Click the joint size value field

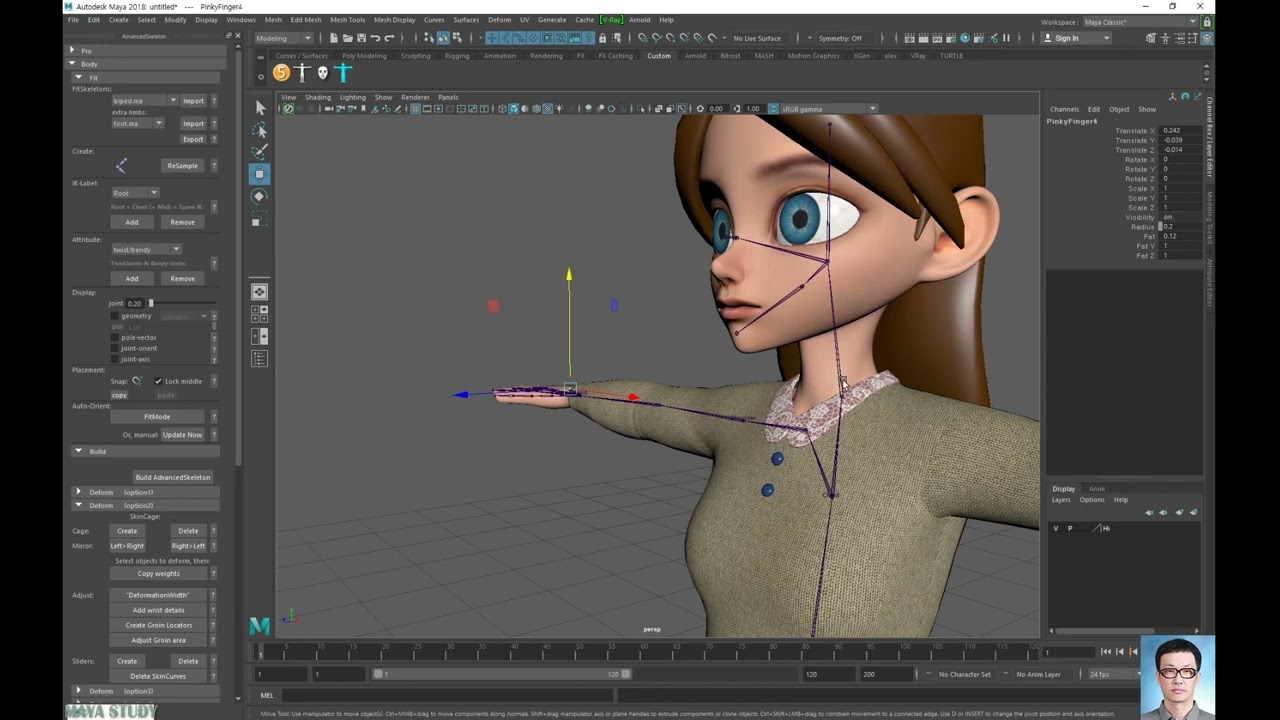pos(135,303)
